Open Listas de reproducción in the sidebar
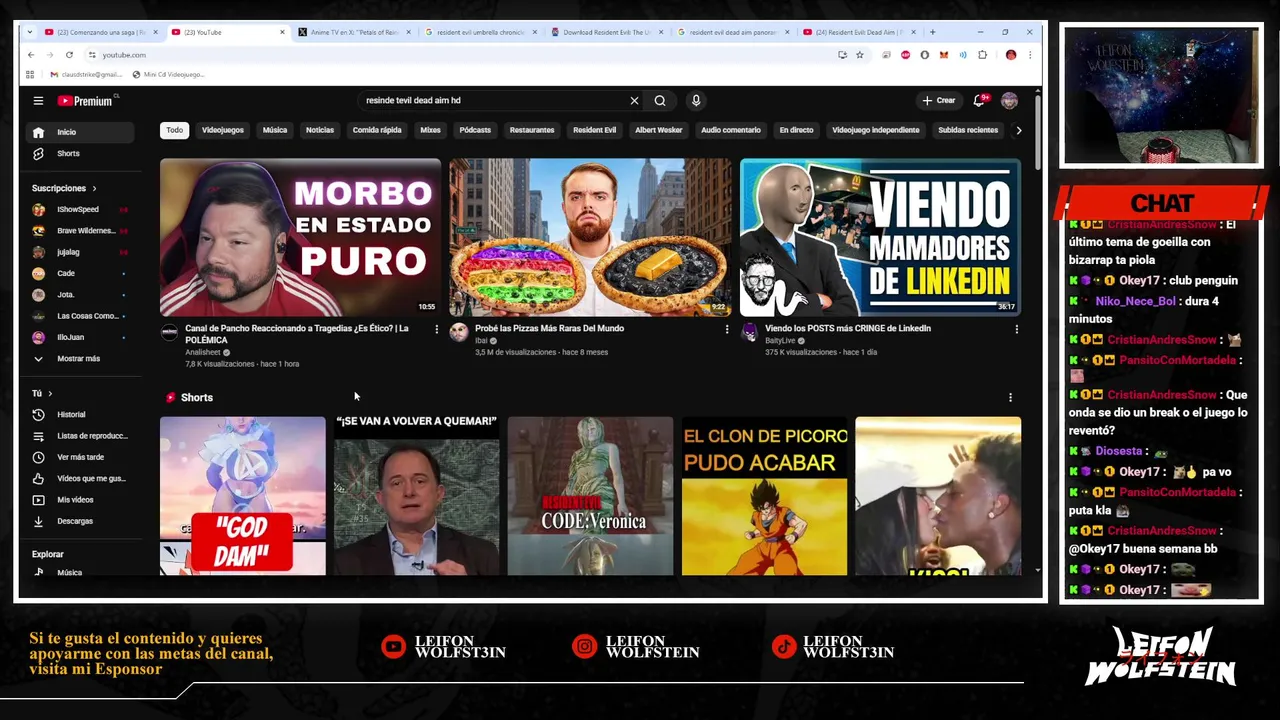The height and width of the screenshot is (720, 1280). coord(80,436)
